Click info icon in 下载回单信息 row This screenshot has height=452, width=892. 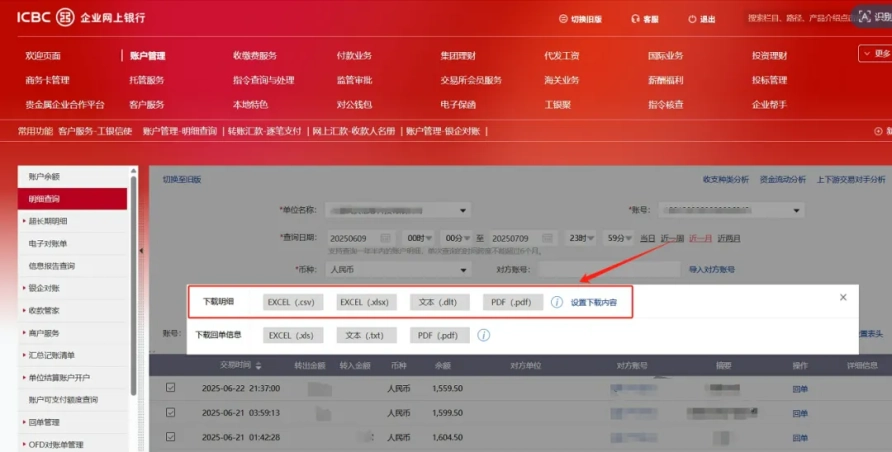(484, 335)
